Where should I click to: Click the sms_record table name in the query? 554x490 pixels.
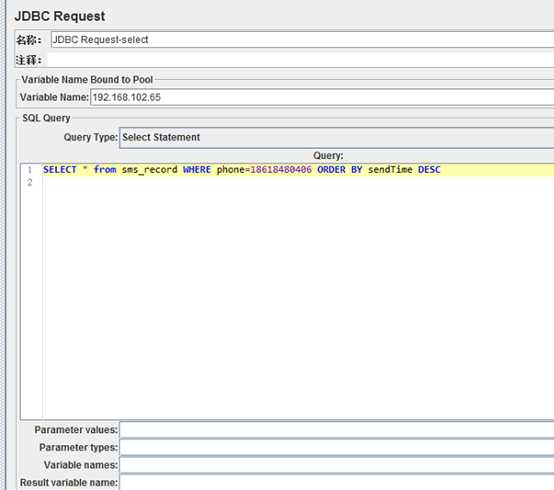(149, 170)
